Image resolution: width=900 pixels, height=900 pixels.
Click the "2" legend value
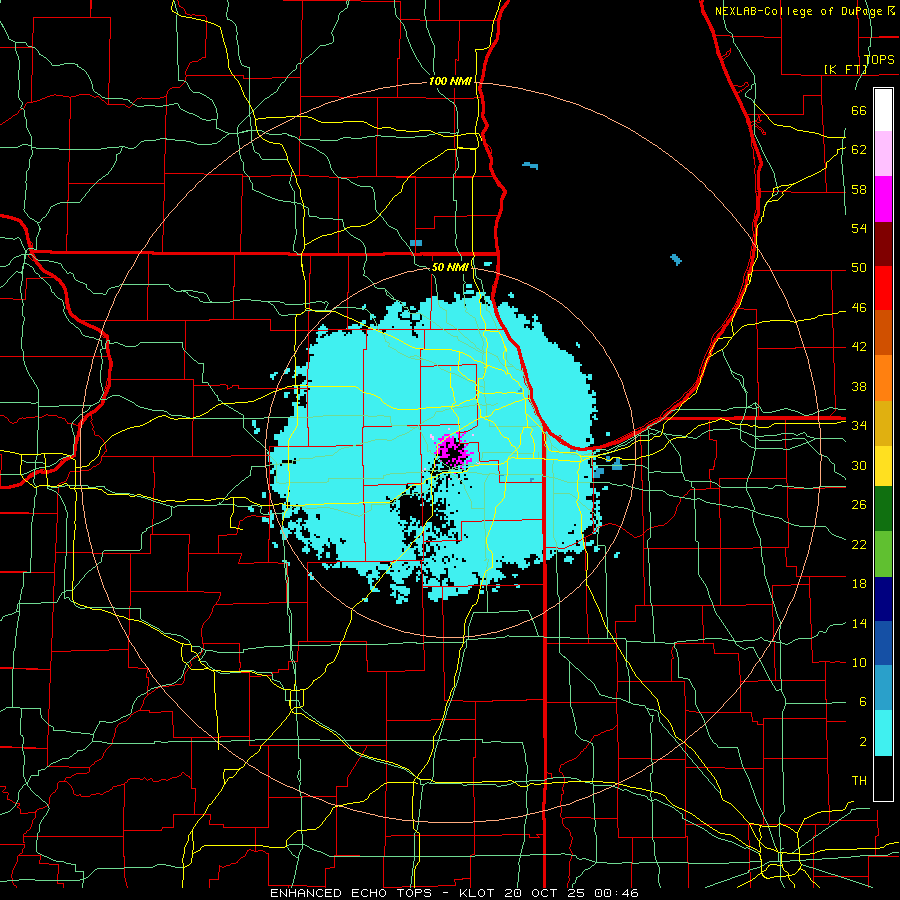(x=862, y=741)
